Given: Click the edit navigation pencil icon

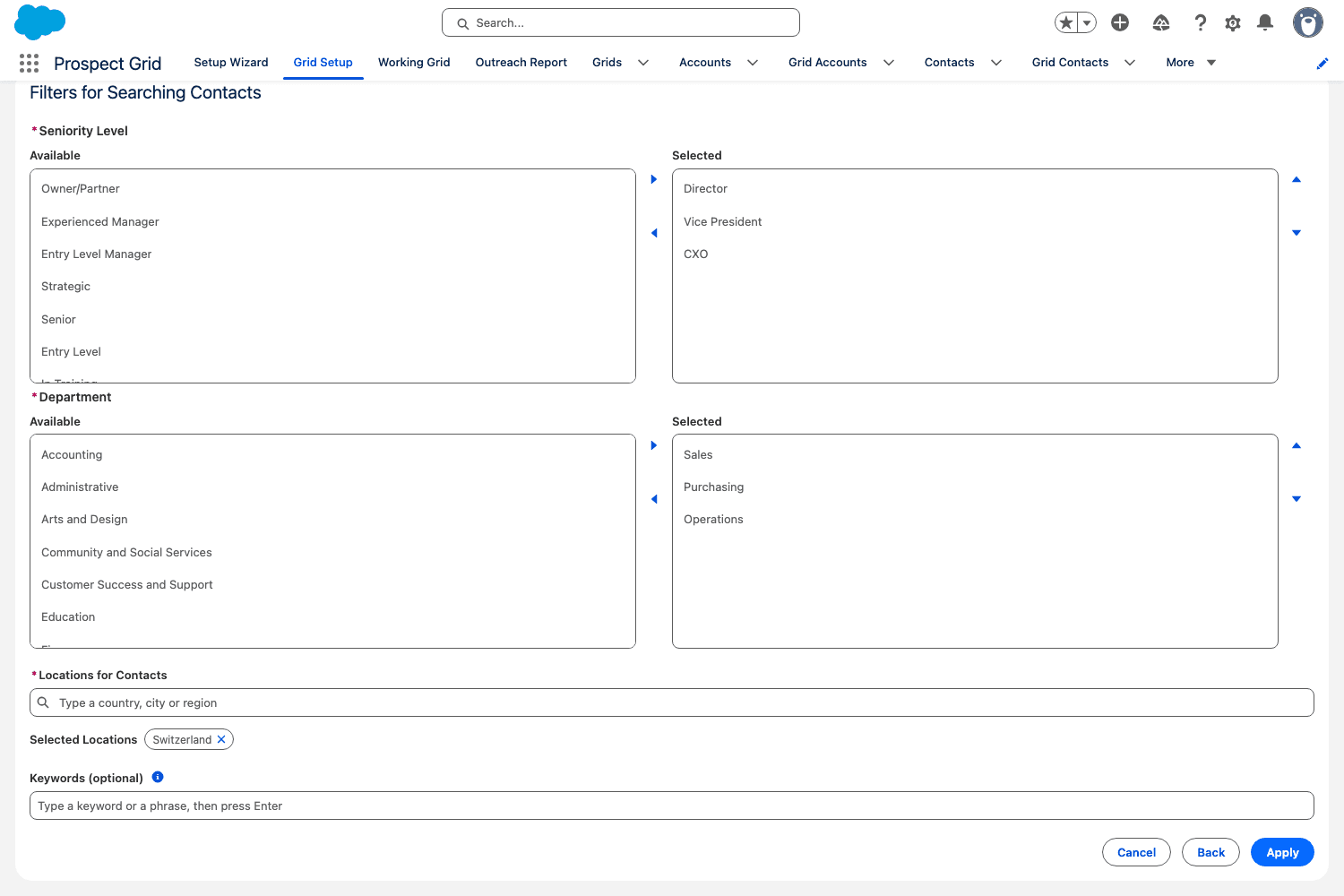Looking at the screenshot, I should click(x=1322, y=63).
